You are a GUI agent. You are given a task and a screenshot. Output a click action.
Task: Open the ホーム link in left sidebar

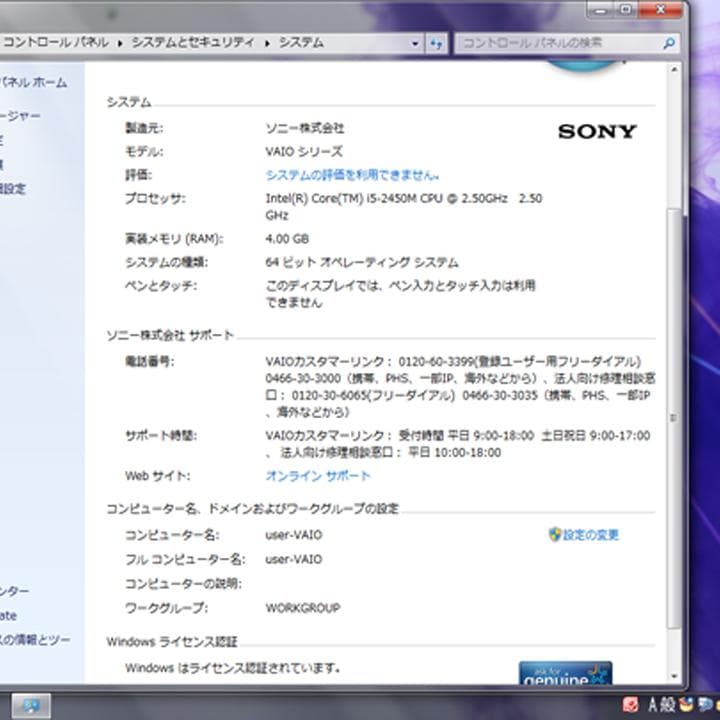[x=34, y=83]
